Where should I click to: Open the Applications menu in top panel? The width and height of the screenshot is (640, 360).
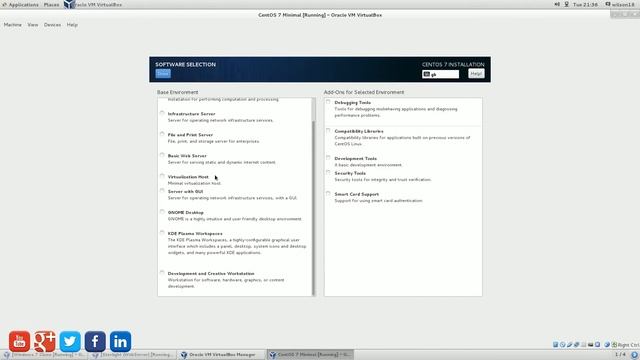[20, 4]
